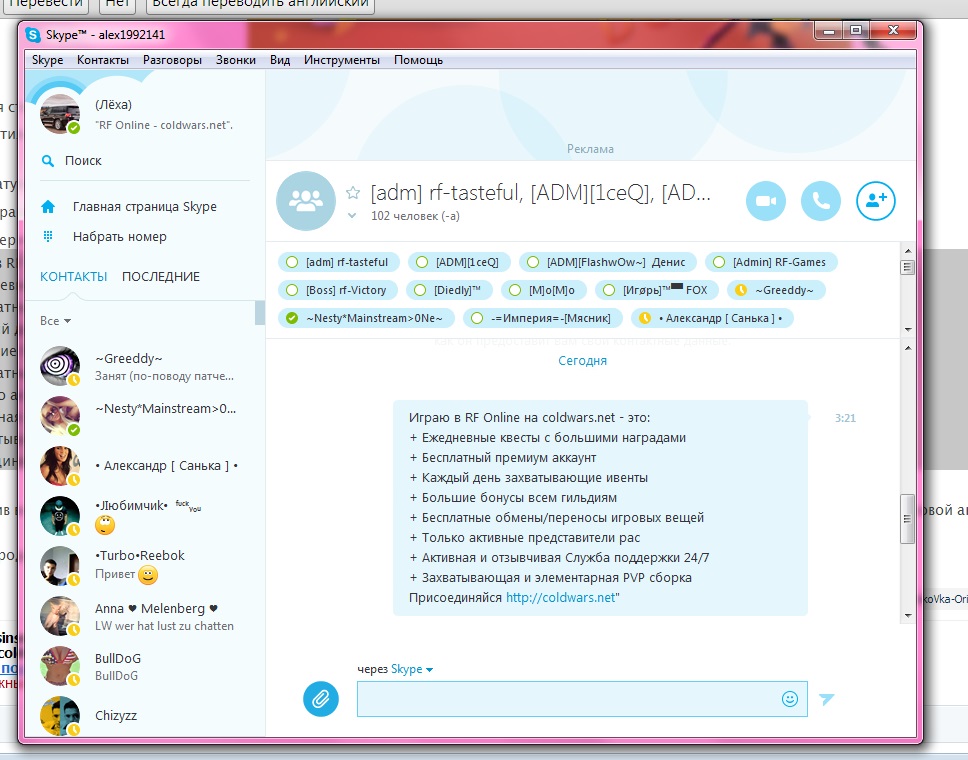Click ~Nesty*Mainstream>0Ne~ participant chip
Screen dimensions: 968x760
point(366,319)
